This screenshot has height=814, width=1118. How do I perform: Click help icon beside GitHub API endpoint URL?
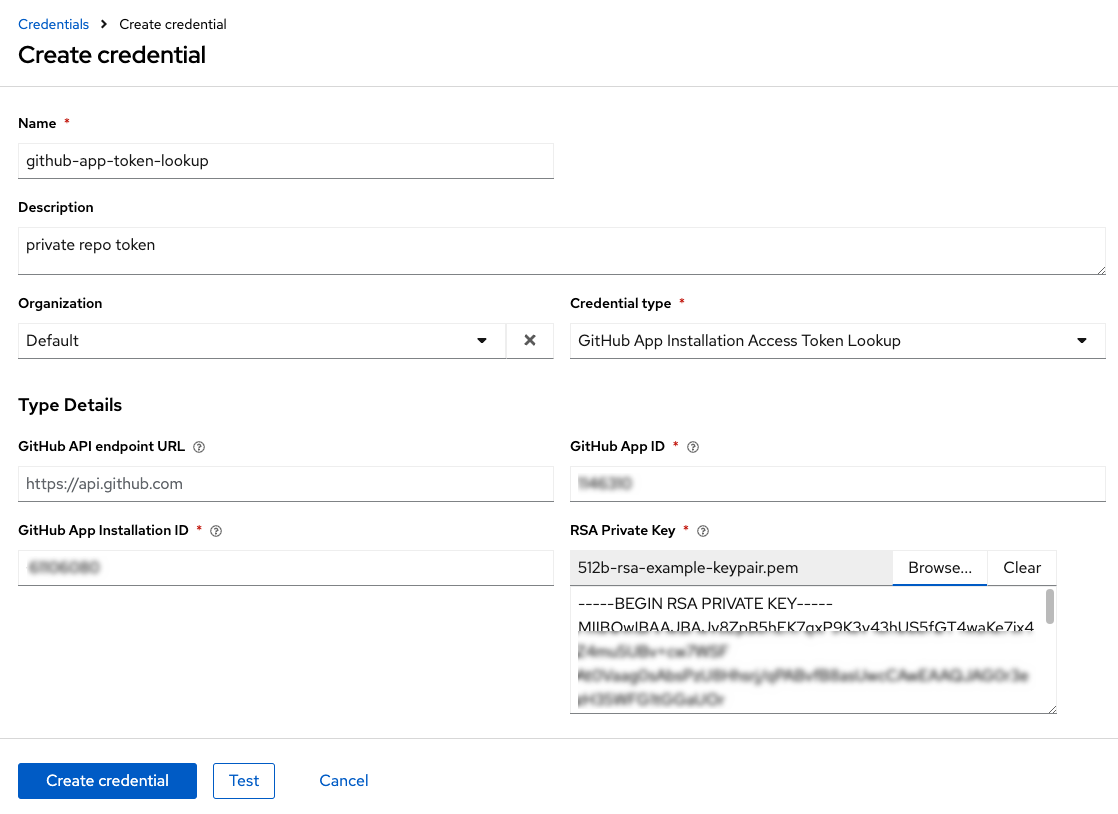(199, 447)
